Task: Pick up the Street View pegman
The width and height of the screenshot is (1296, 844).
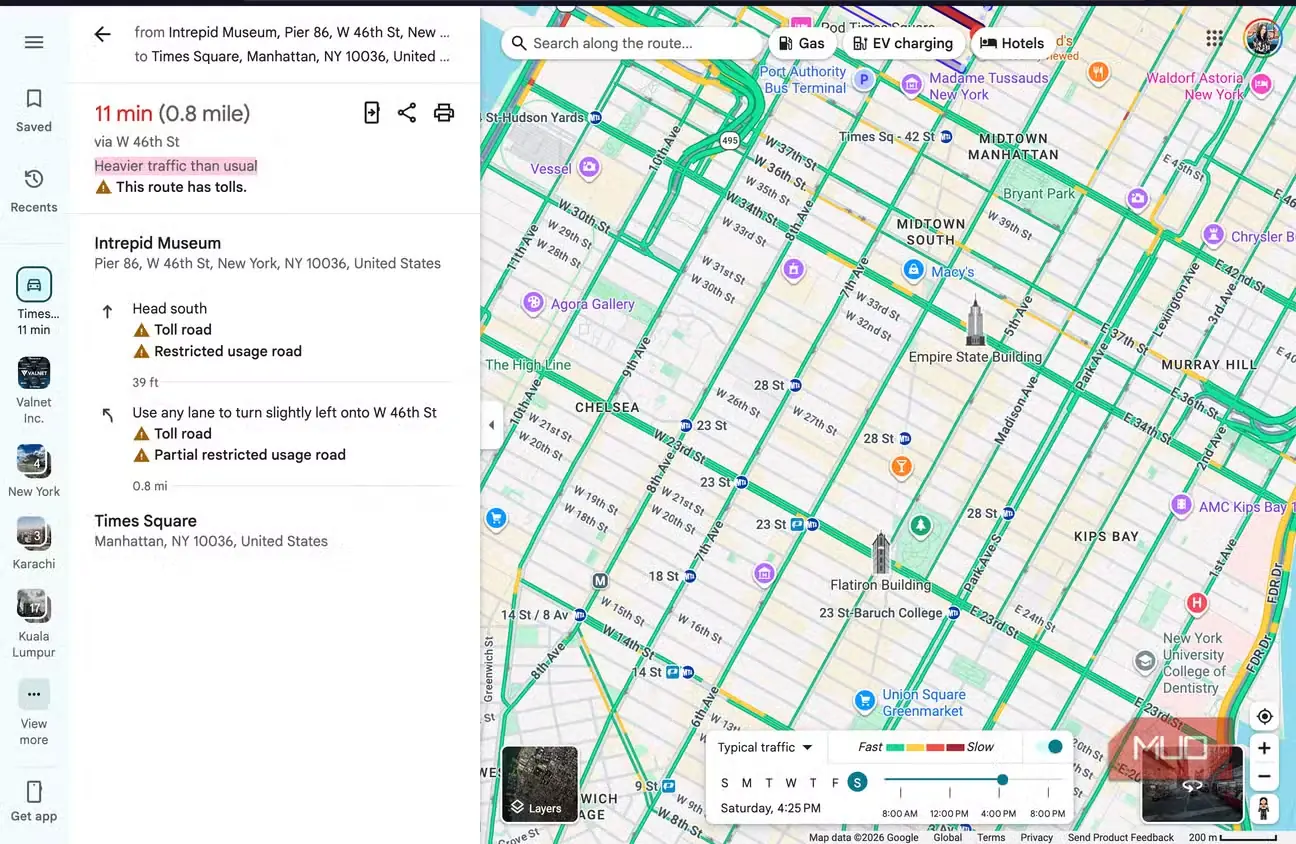Action: (x=1265, y=808)
